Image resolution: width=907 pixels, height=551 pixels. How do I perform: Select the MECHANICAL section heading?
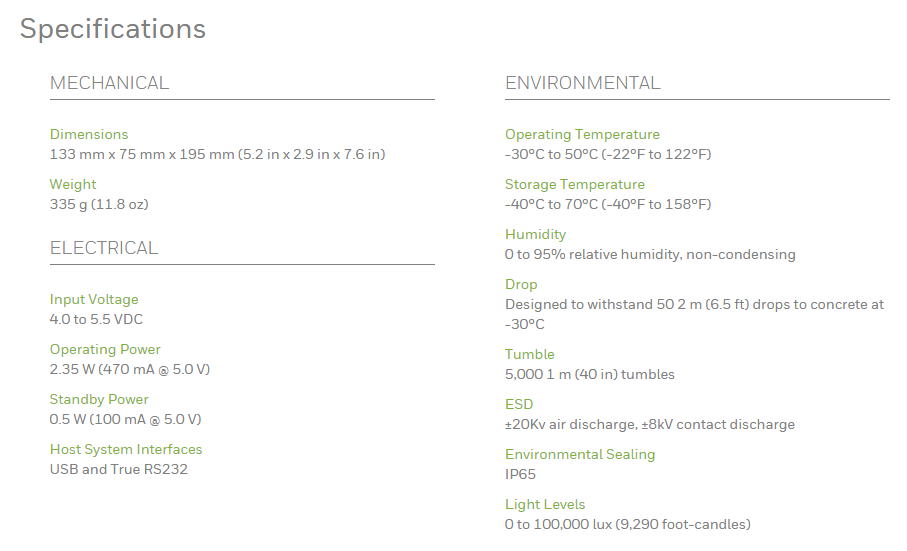(x=110, y=83)
